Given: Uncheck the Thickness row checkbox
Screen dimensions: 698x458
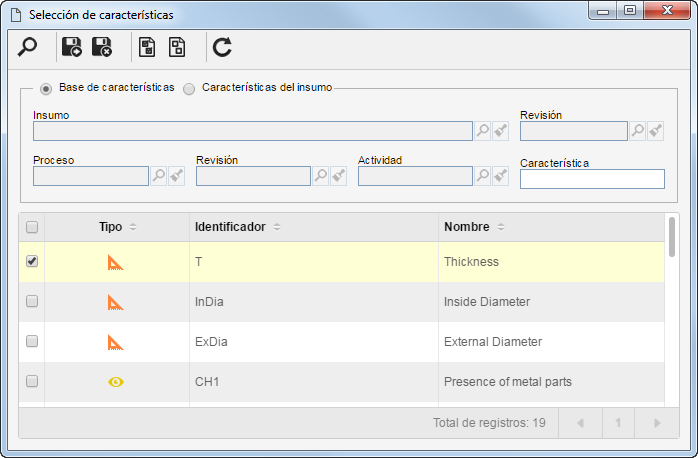Looking at the screenshot, I should 32,261.
